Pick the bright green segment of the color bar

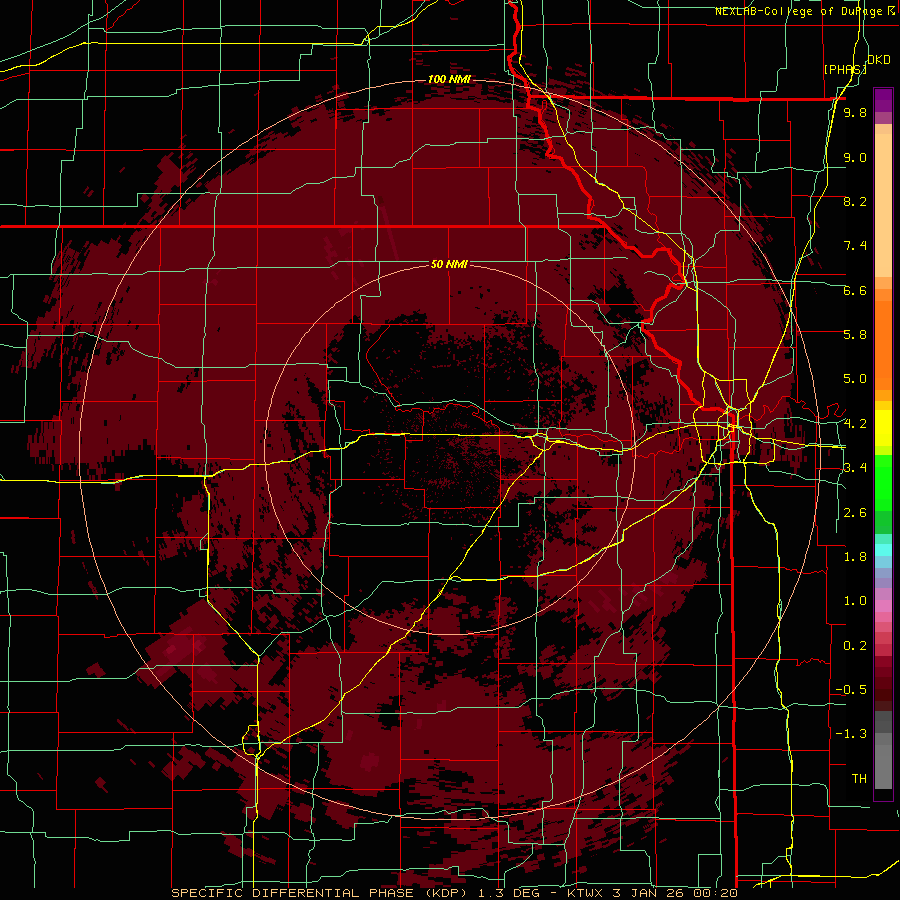(883, 483)
